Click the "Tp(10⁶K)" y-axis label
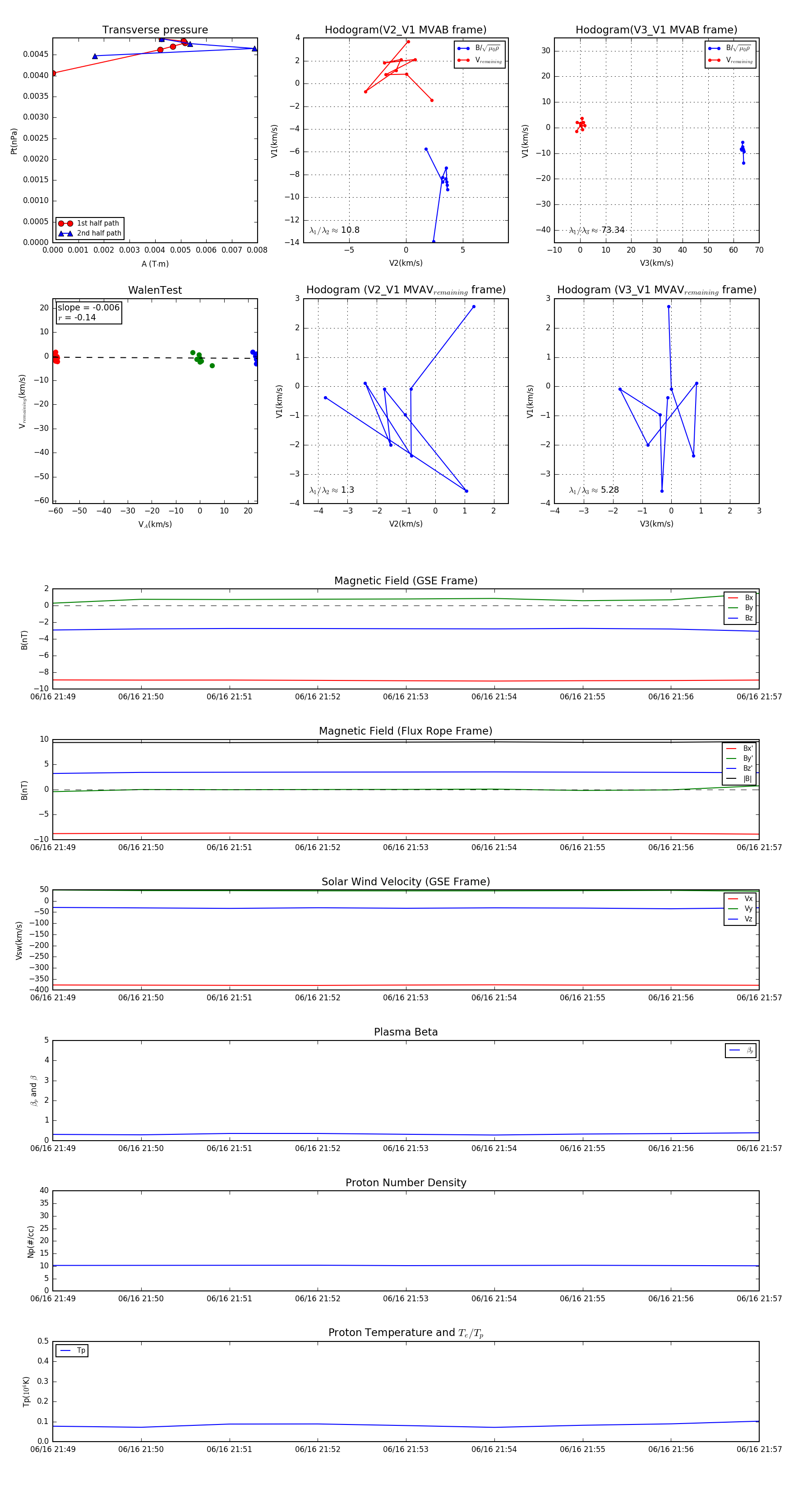The width and height of the screenshot is (812, 1489). click(27, 1392)
